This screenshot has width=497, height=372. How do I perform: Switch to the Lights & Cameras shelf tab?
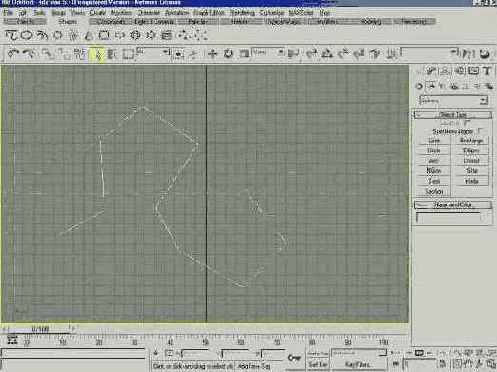(x=154, y=22)
